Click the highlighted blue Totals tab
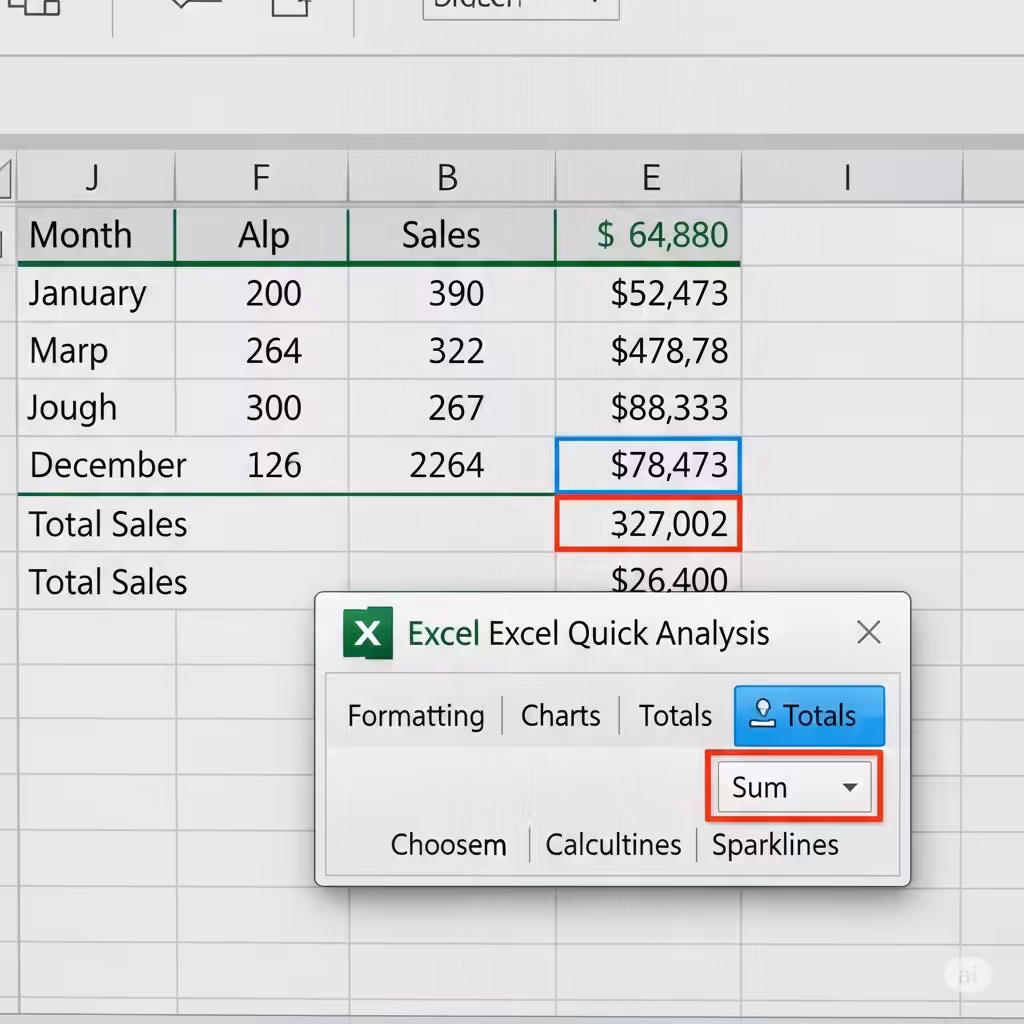 (x=809, y=716)
